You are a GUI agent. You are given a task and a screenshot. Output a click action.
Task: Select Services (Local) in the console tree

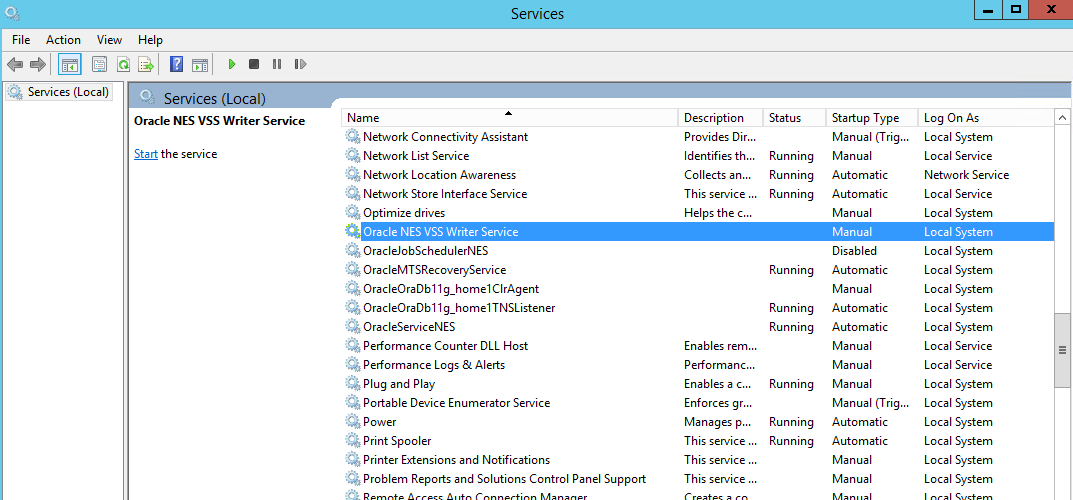[58, 92]
